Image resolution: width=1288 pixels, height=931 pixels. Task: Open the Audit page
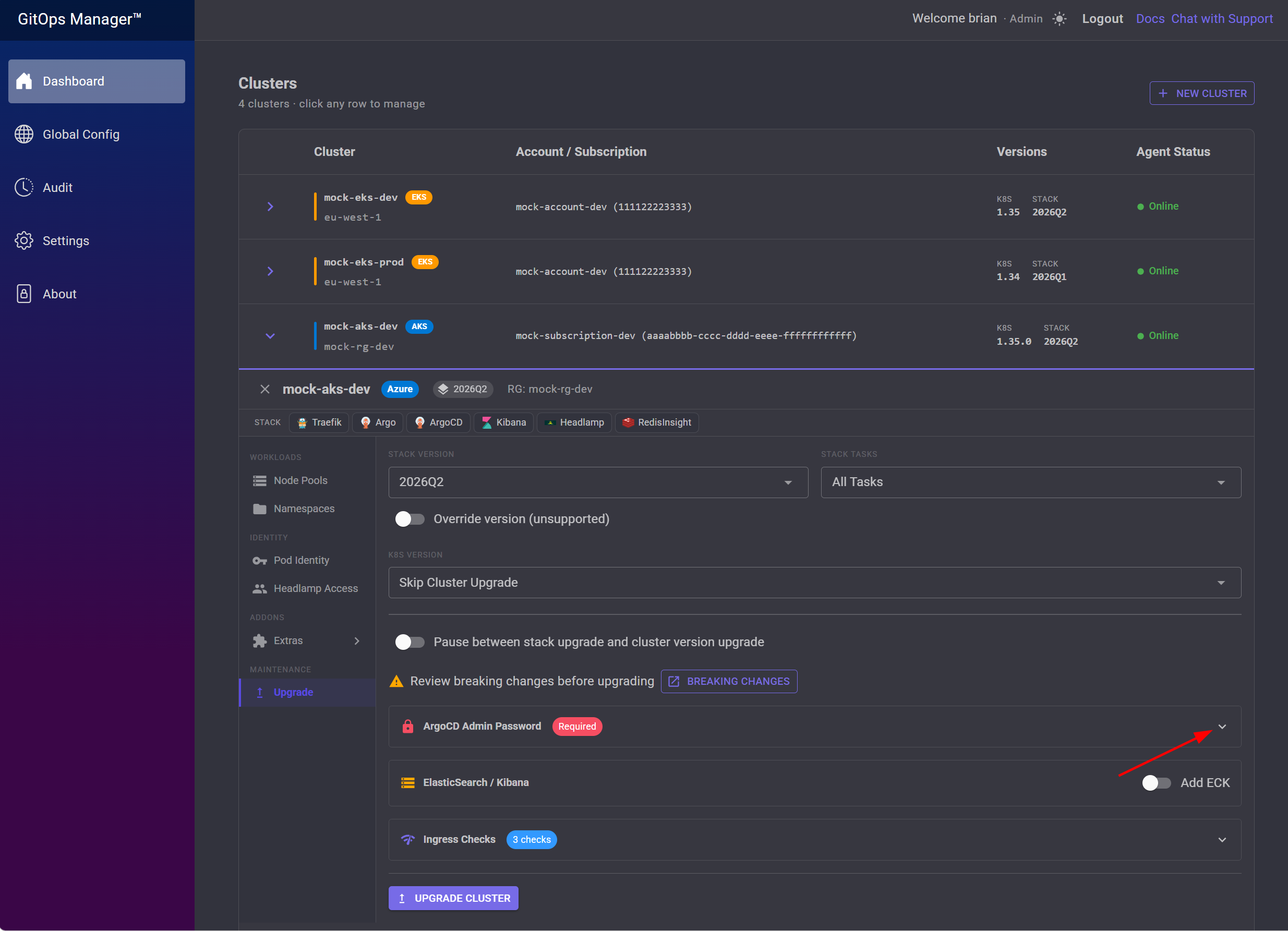(97, 187)
